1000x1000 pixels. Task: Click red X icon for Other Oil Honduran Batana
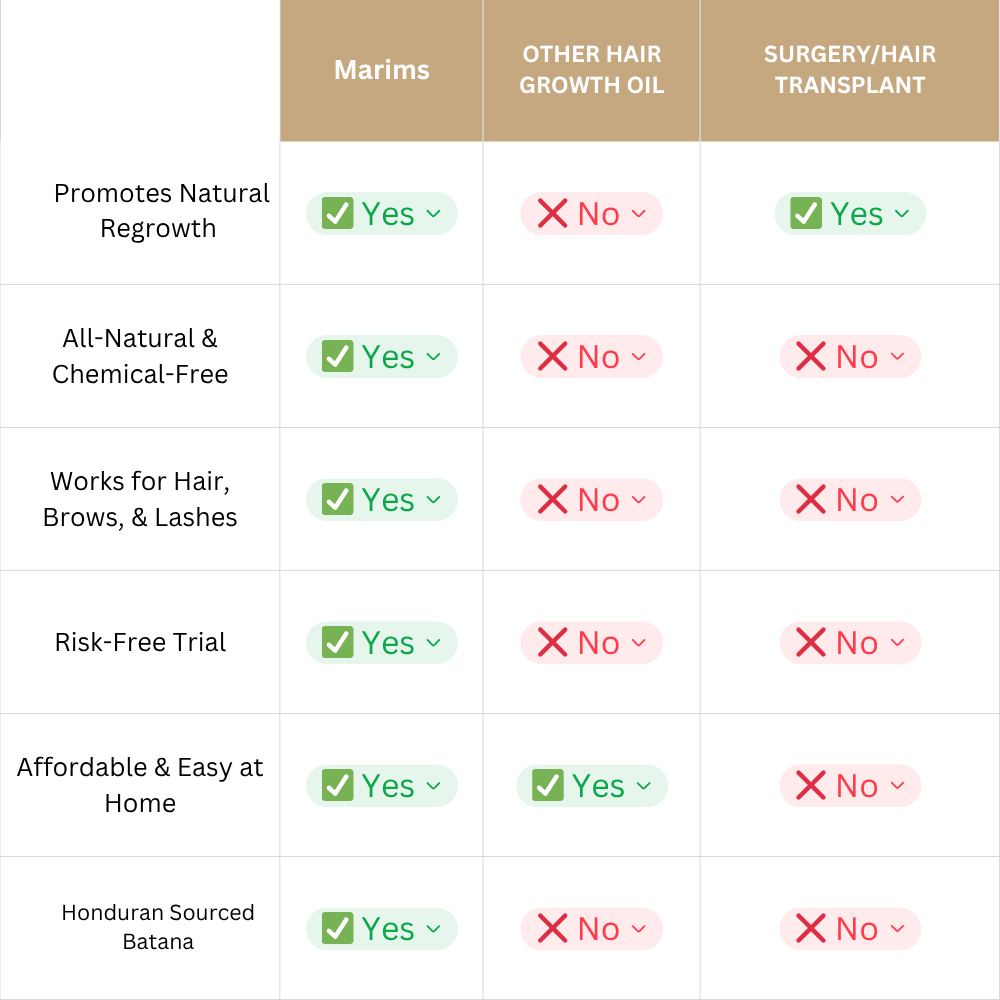click(x=552, y=929)
